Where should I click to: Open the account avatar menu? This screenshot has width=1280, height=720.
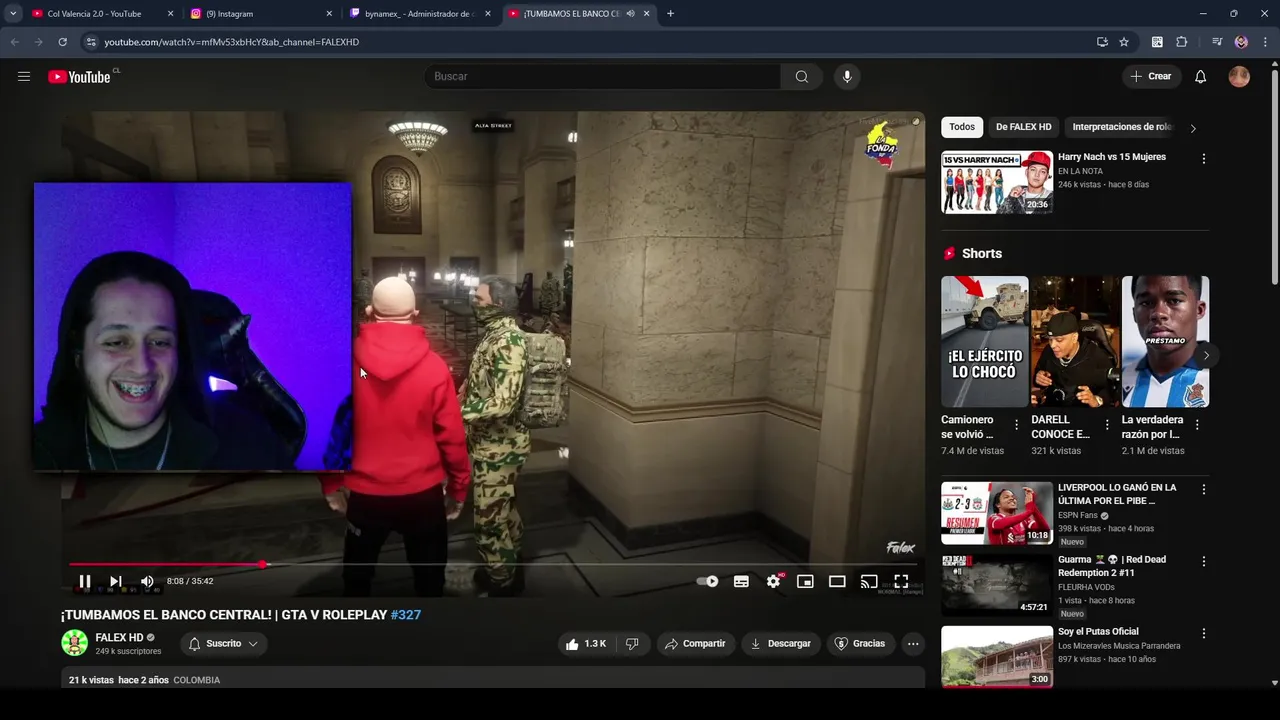(x=1239, y=76)
